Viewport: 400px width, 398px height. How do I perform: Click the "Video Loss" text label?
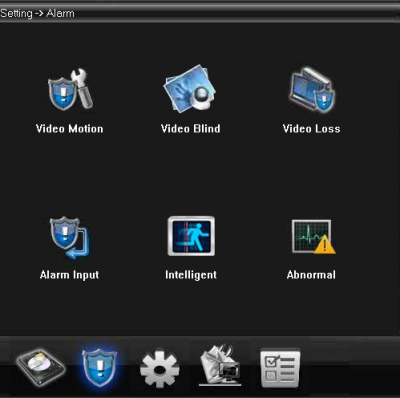coord(311,129)
